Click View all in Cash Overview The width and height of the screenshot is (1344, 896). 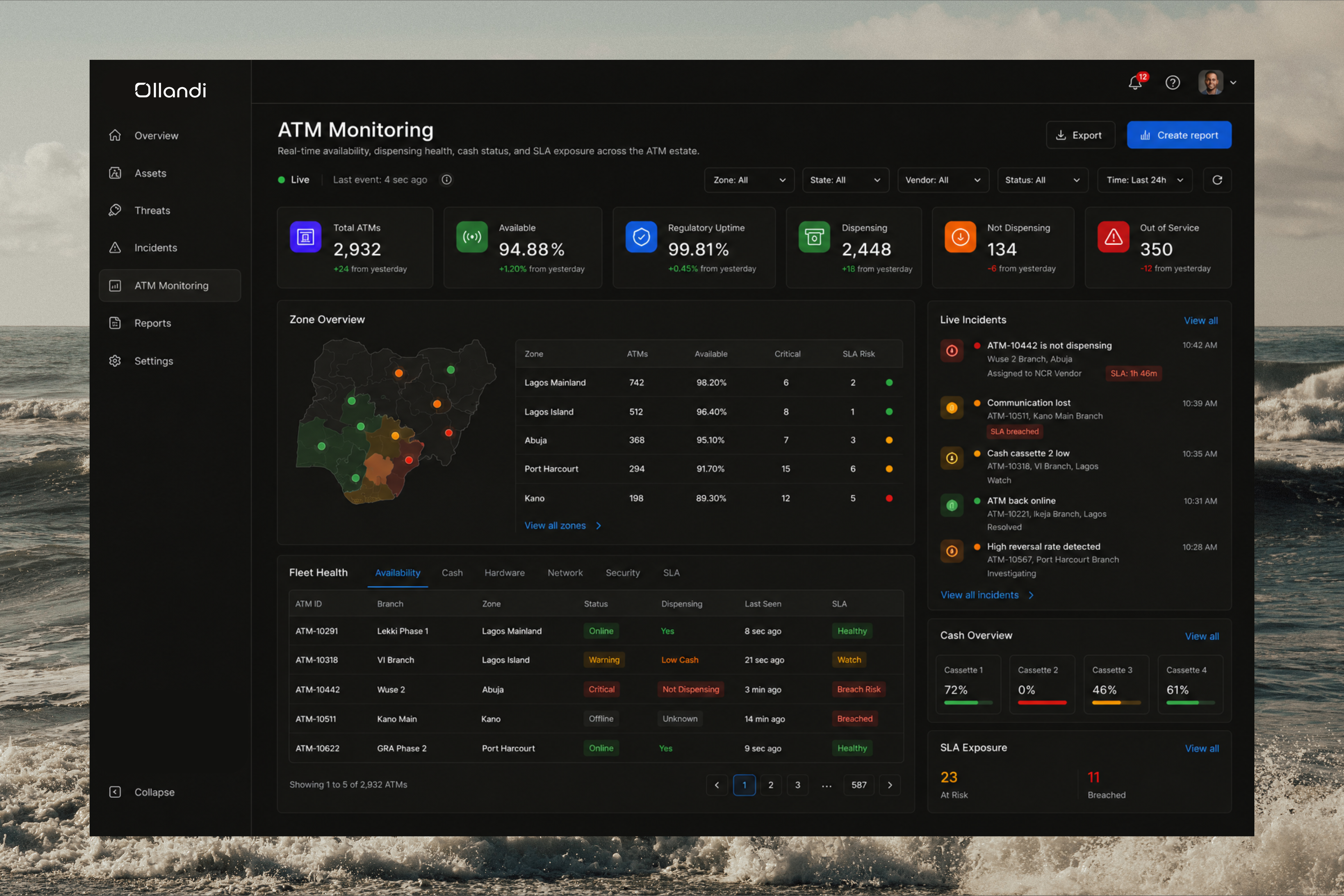coord(1202,636)
